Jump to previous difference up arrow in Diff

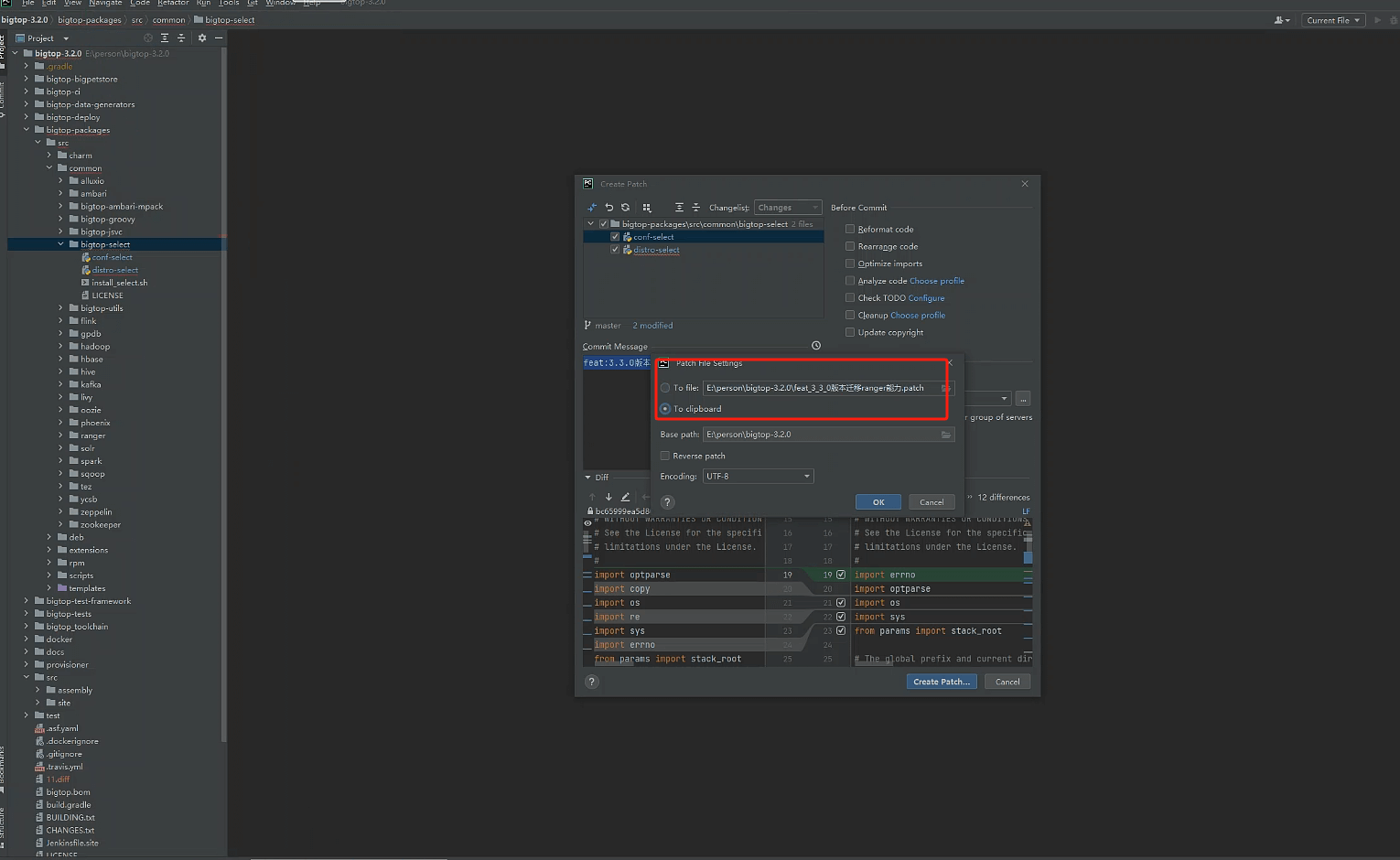pyautogui.click(x=592, y=497)
